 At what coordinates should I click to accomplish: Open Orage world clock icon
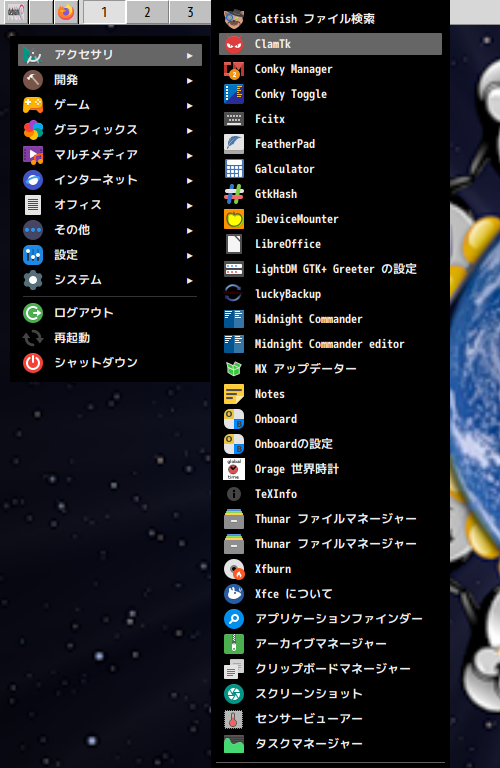234,469
